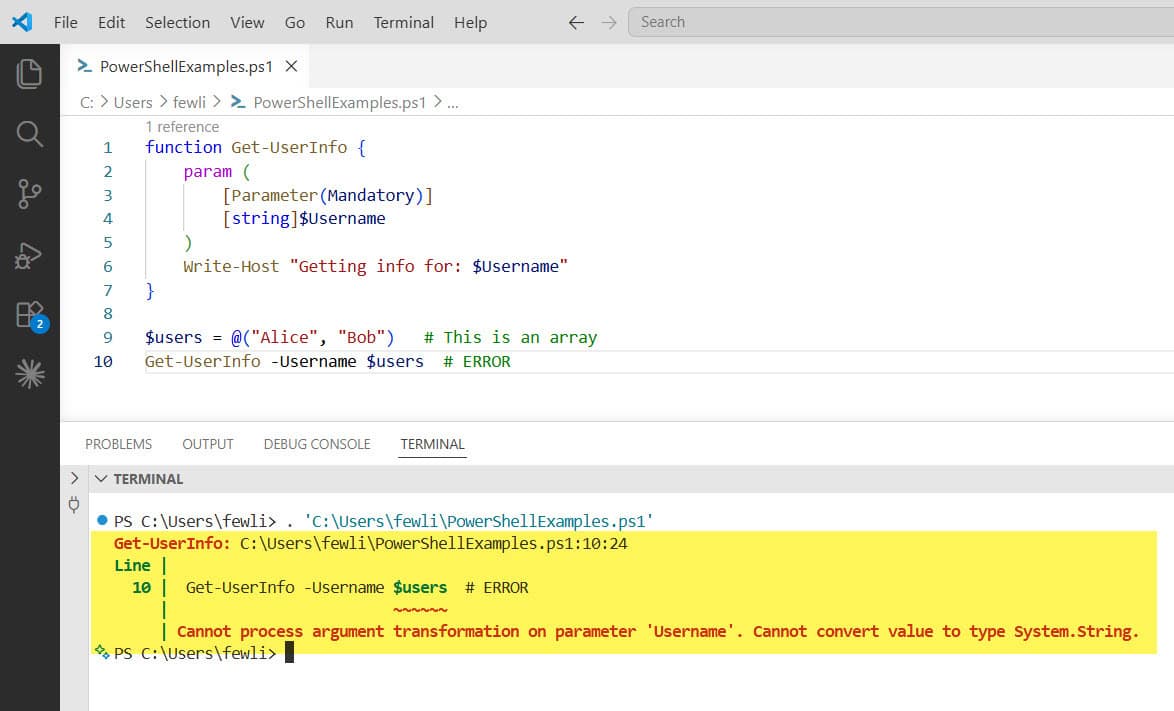Switch to the OUTPUT panel tab

[207, 444]
